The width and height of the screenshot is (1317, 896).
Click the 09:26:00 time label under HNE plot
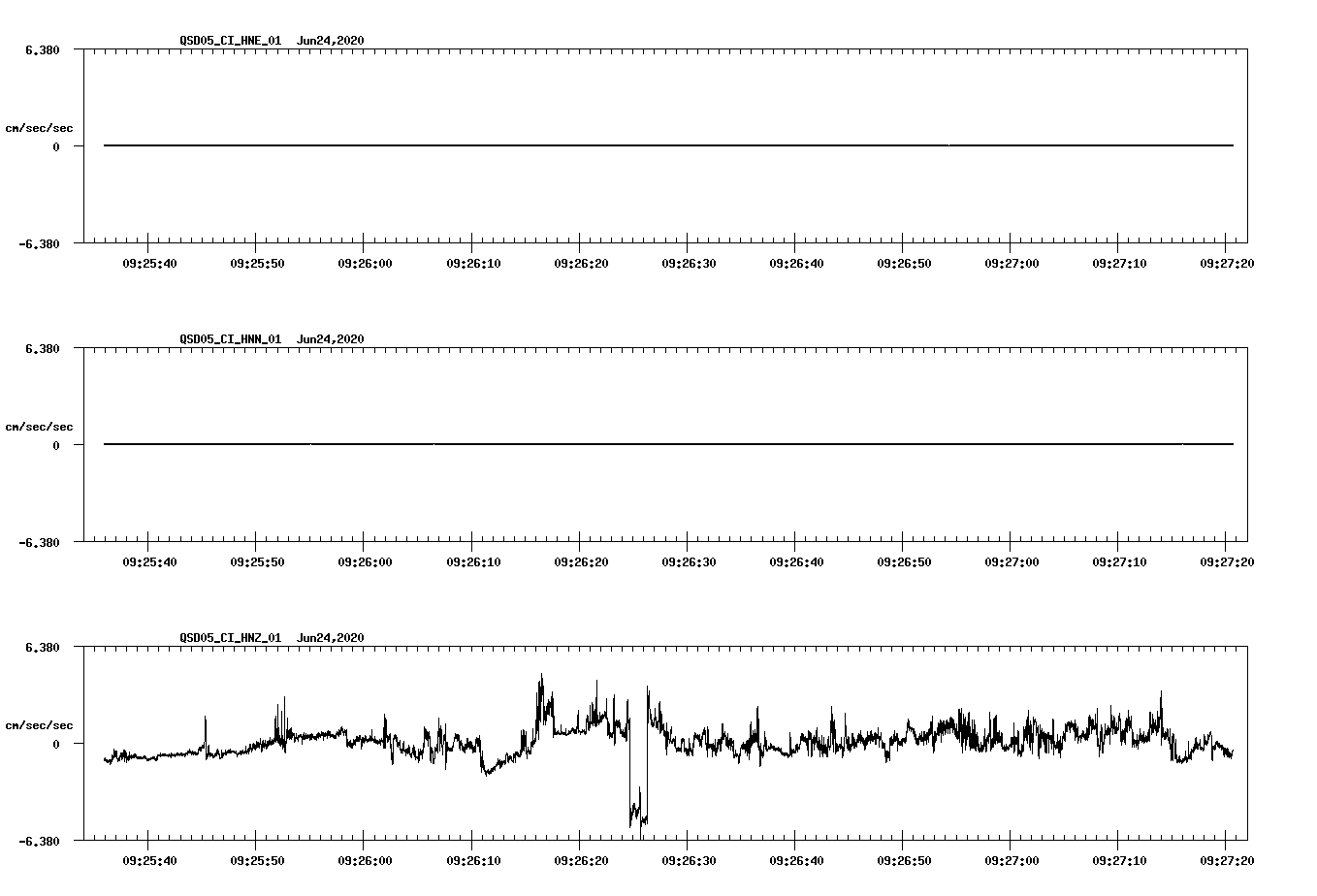(365, 263)
